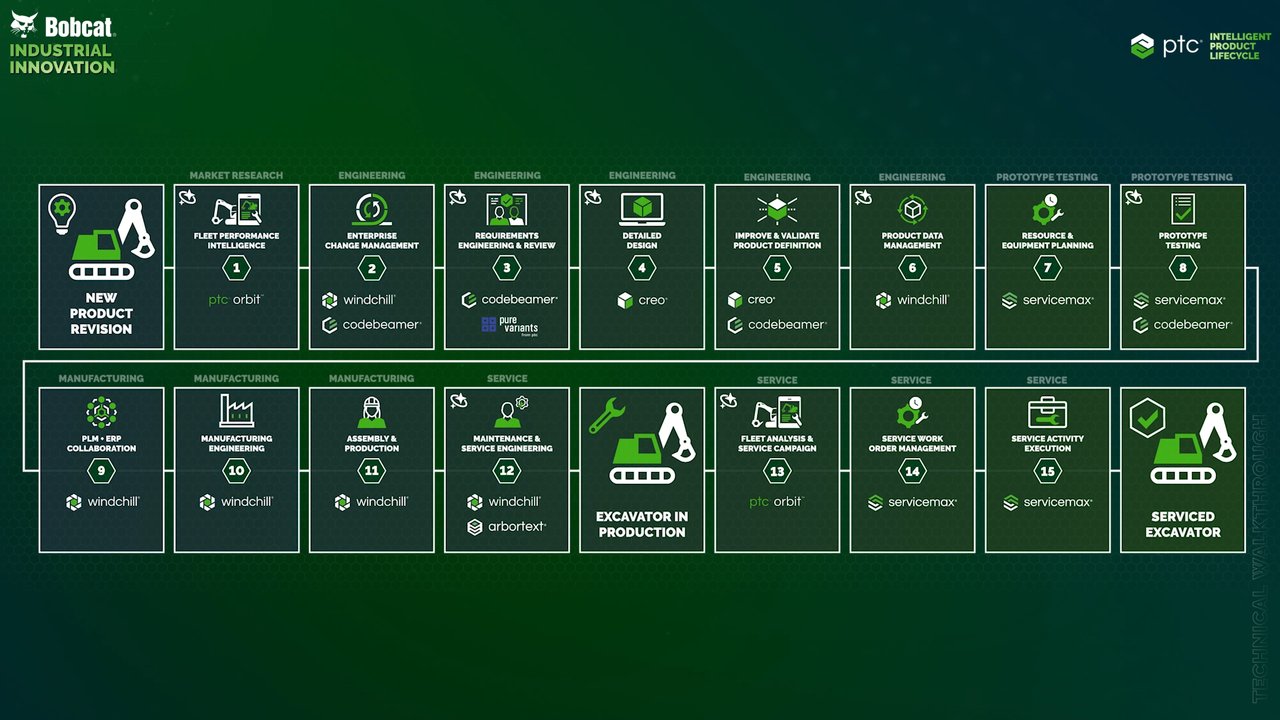Click the excavator image on Serviced Excavator card

[x=1194, y=443]
